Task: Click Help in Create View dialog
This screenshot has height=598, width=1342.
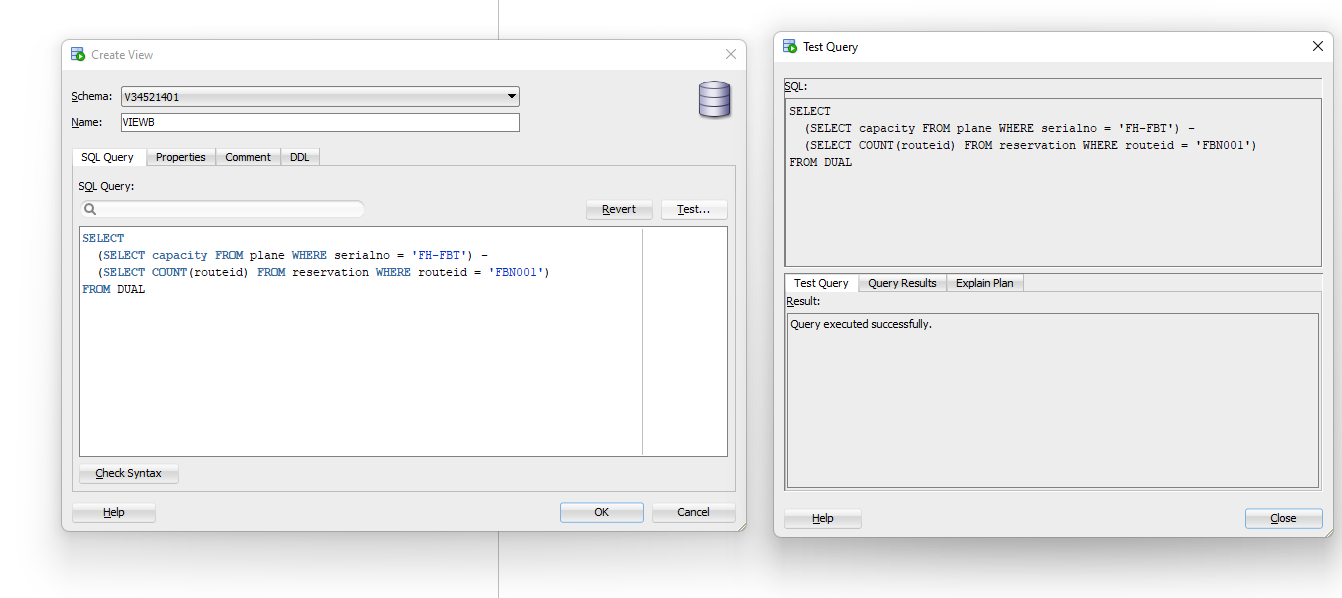Action: point(114,512)
